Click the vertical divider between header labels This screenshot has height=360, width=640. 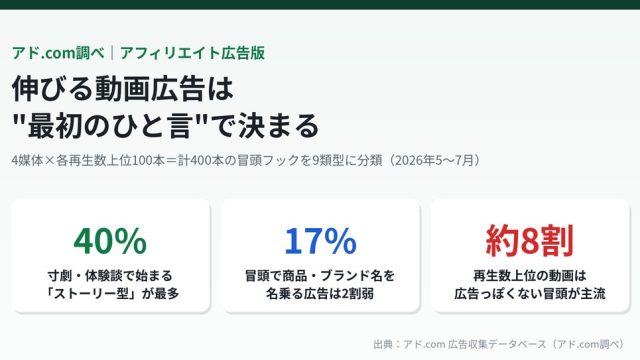point(112,53)
